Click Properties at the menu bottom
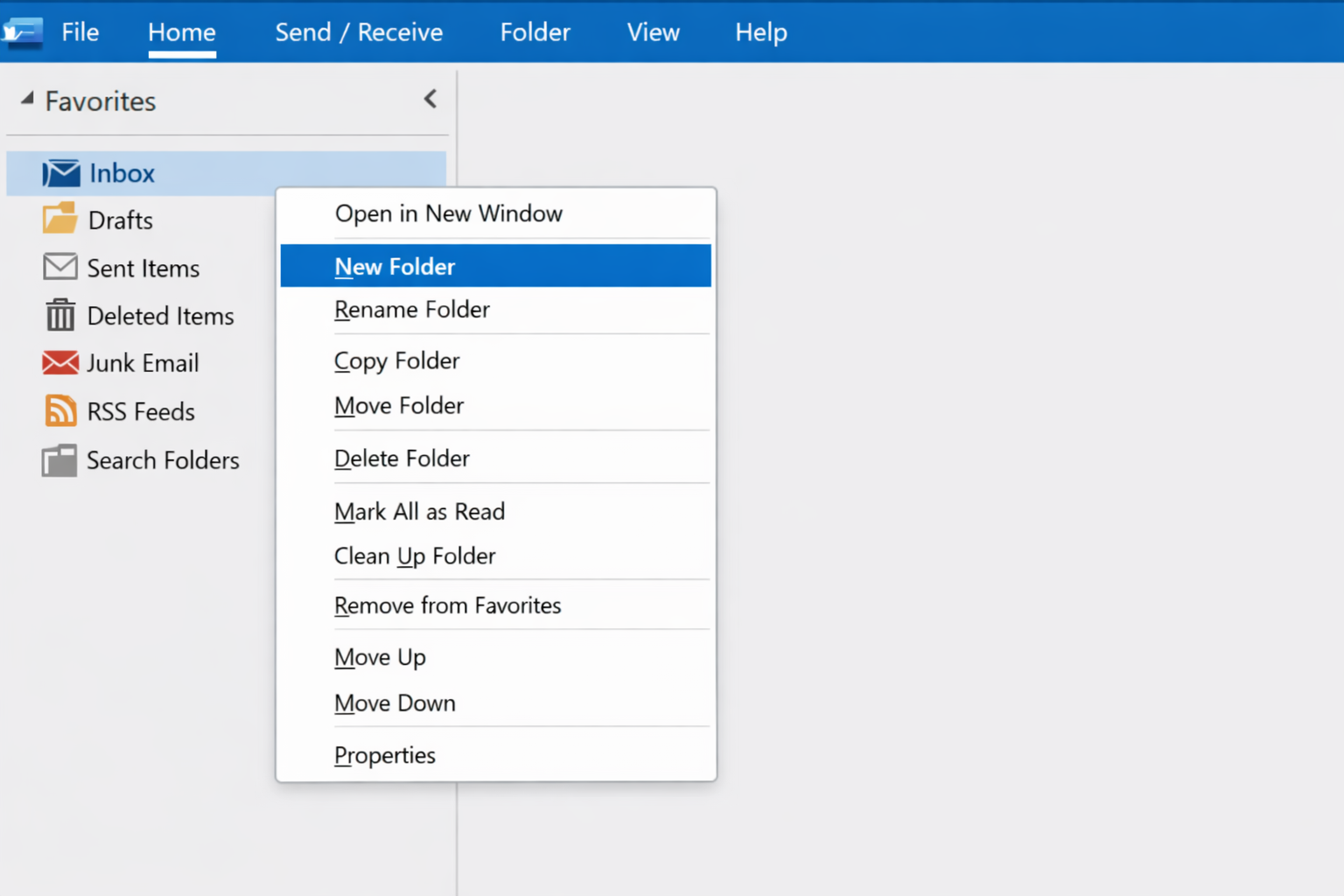This screenshot has height=896, width=1344. click(385, 754)
